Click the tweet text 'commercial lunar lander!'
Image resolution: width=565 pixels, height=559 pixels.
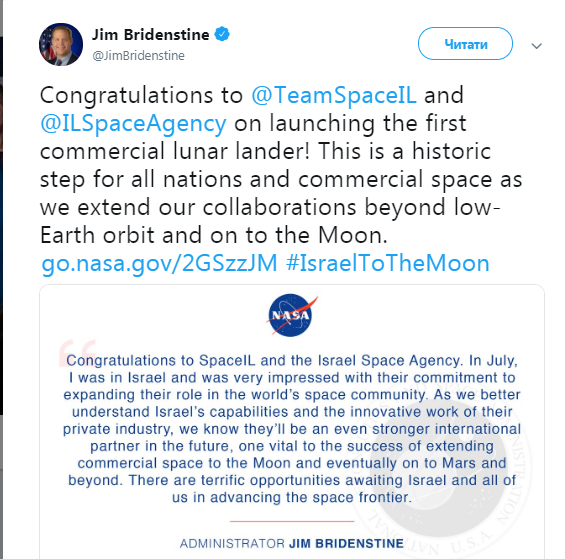[x=174, y=151]
